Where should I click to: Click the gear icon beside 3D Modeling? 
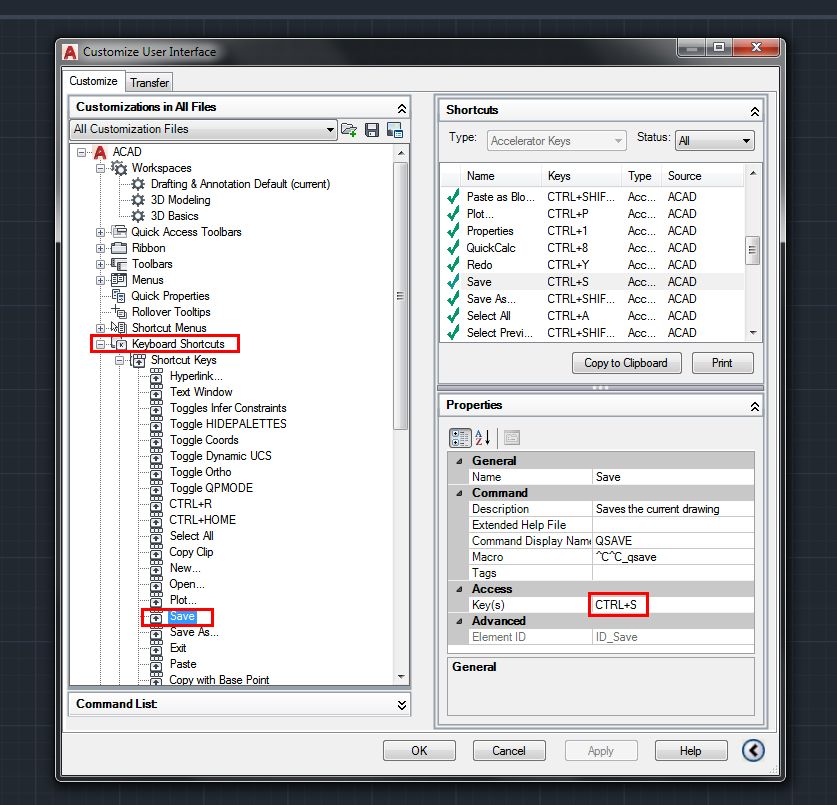138,200
